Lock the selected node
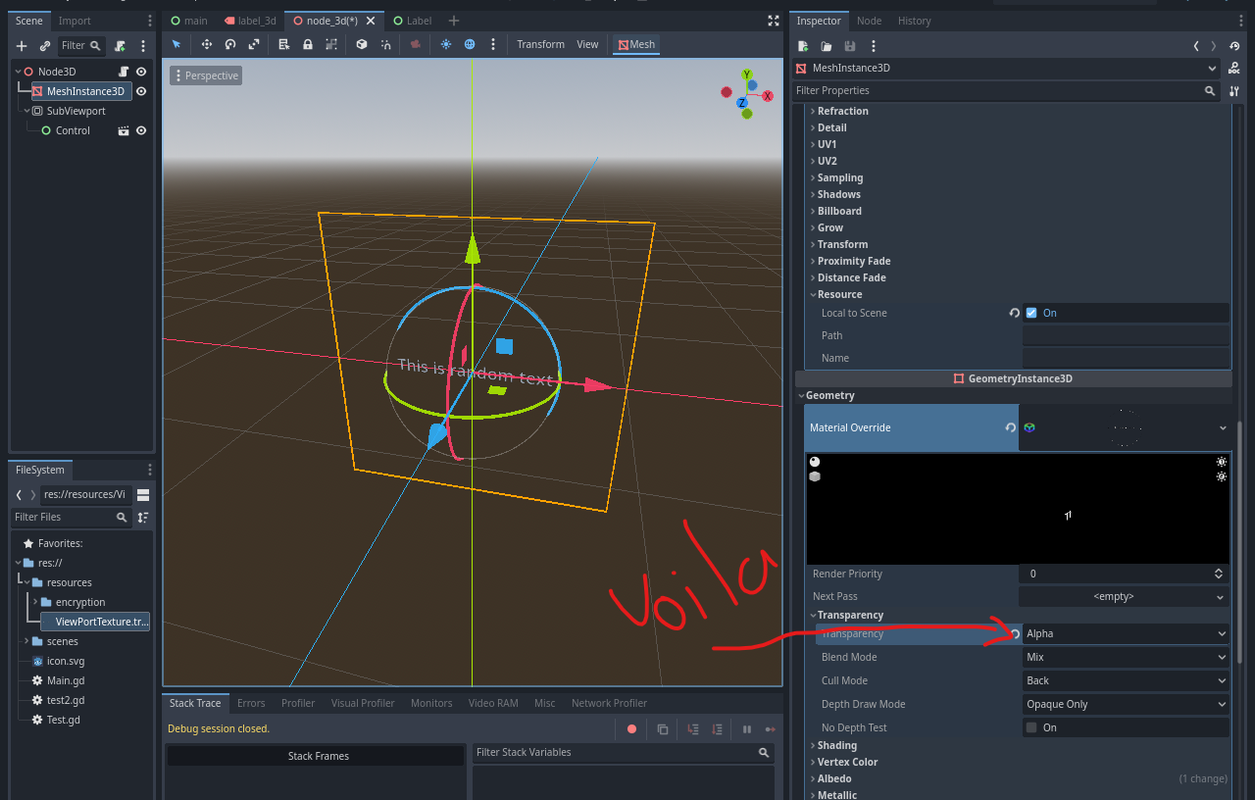This screenshot has height=800, width=1255. pos(307,44)
